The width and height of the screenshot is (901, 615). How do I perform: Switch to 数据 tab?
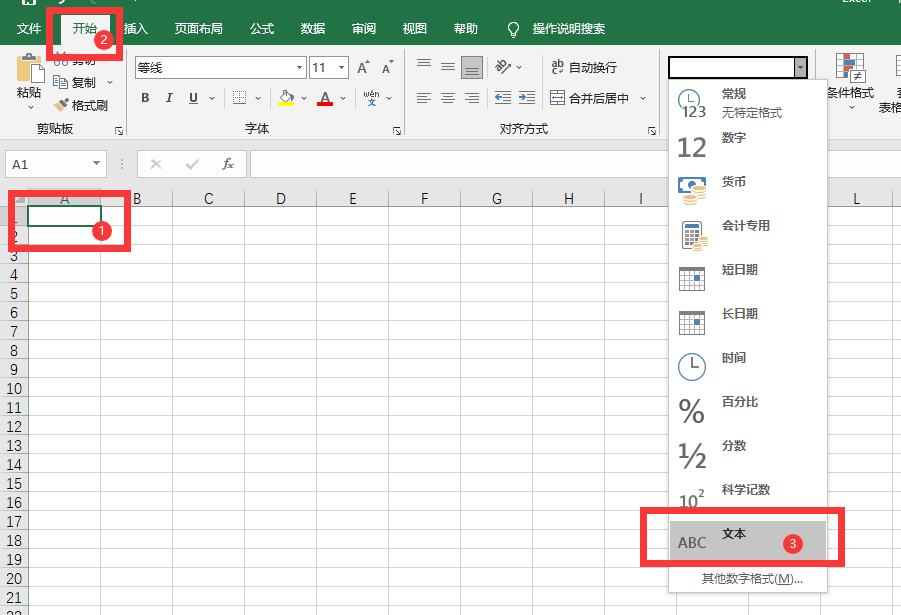click(313, 28)
